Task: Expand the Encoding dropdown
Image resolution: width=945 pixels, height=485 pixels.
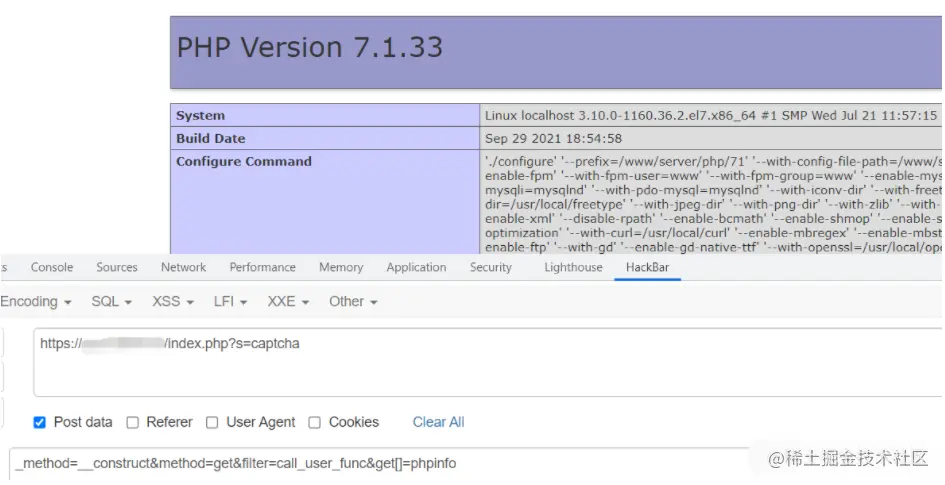Action: [x=36, y=302]
